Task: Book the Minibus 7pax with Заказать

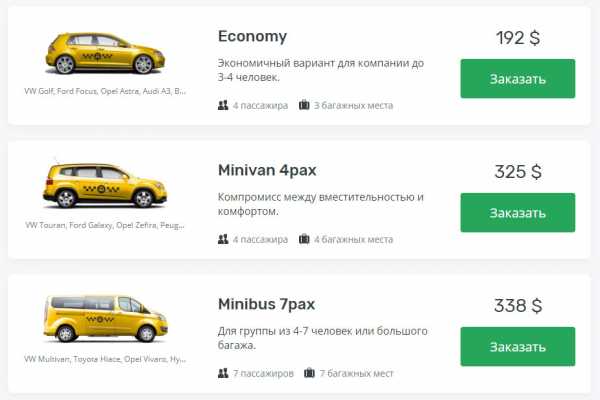Action: 517,347
